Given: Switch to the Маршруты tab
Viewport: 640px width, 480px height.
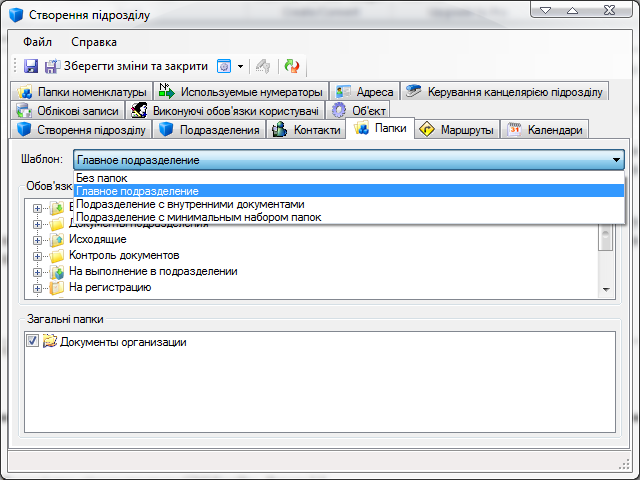Looking at the screenshot, I should [460, 130].
